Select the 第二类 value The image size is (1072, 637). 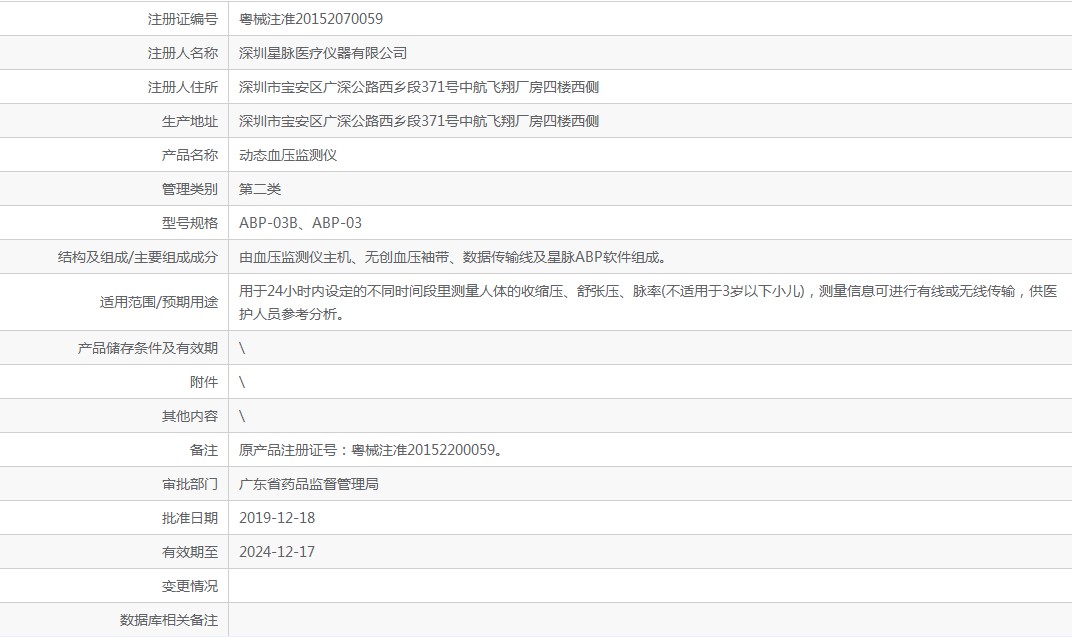pyautogui.click(x=260, y=189)
